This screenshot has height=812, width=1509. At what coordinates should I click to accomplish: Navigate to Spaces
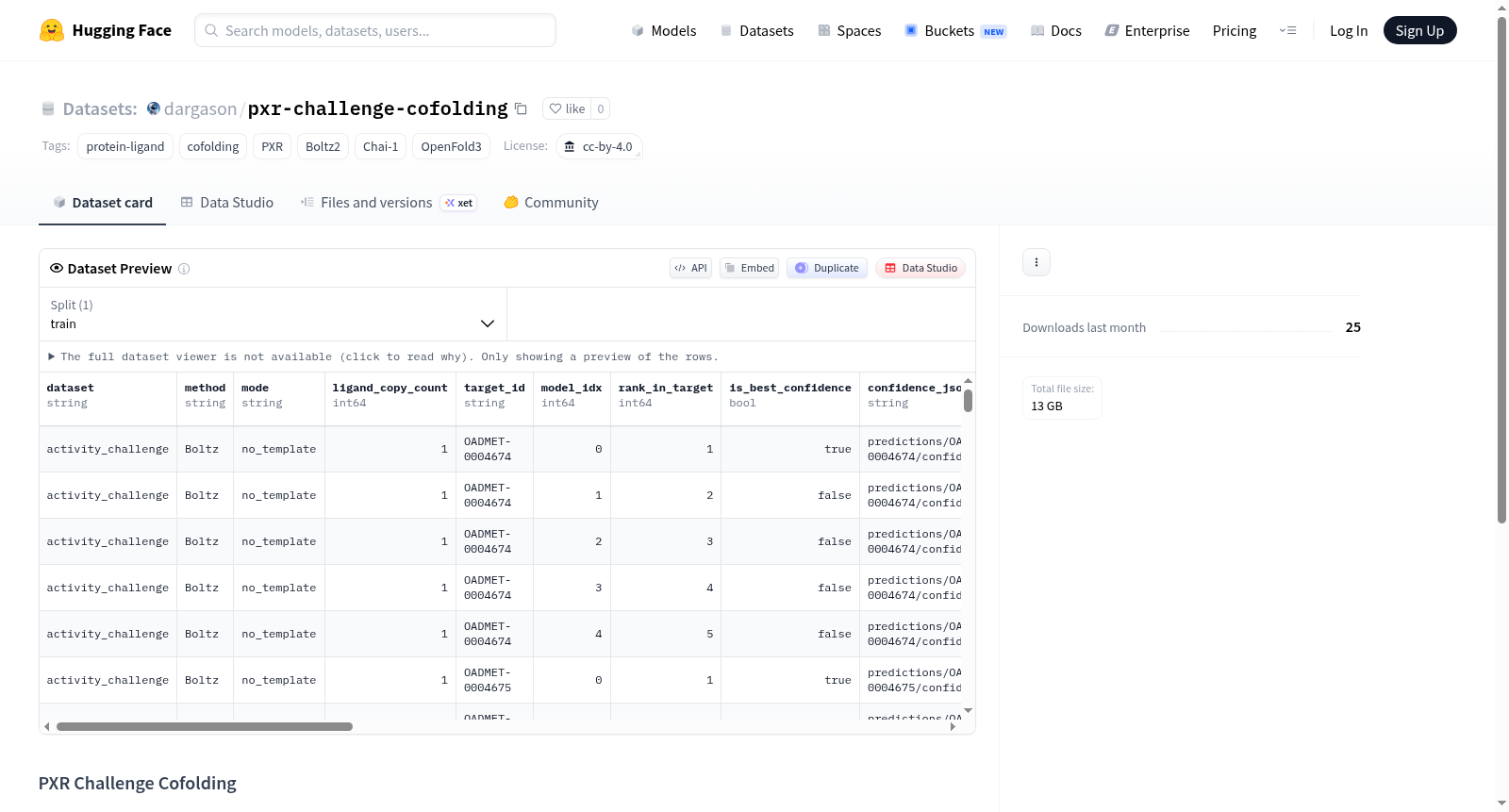point(849,30)
